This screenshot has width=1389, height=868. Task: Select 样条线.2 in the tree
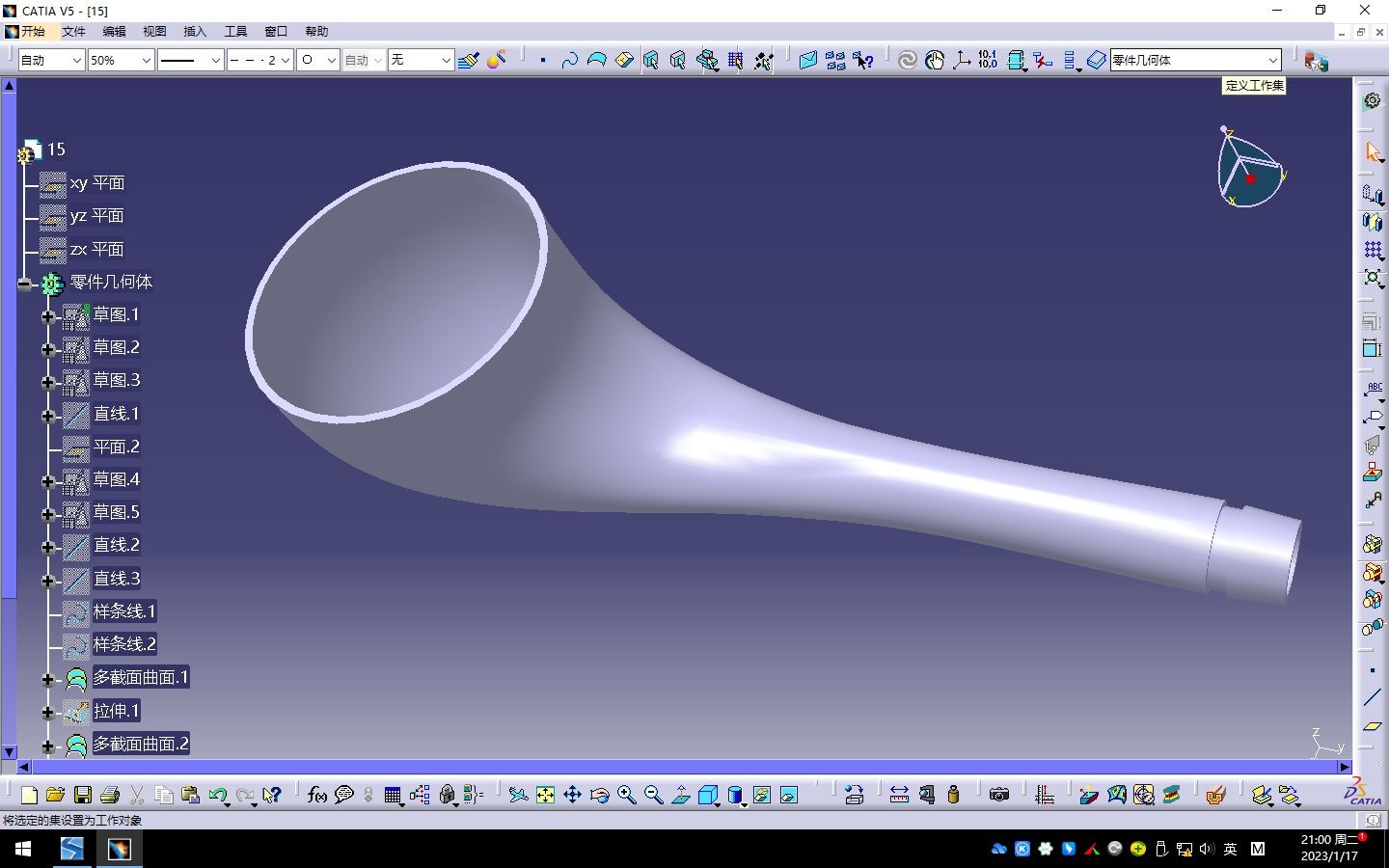tap(123, 644)
